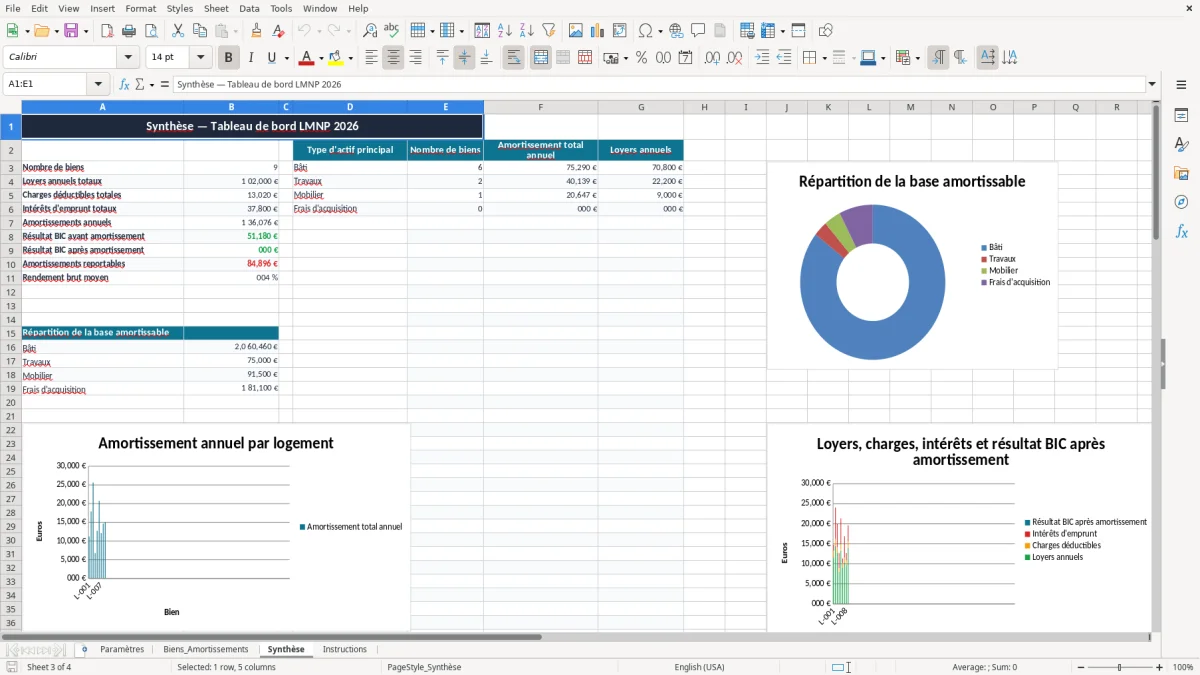Toggle Center Horizontally alignment

393,58
